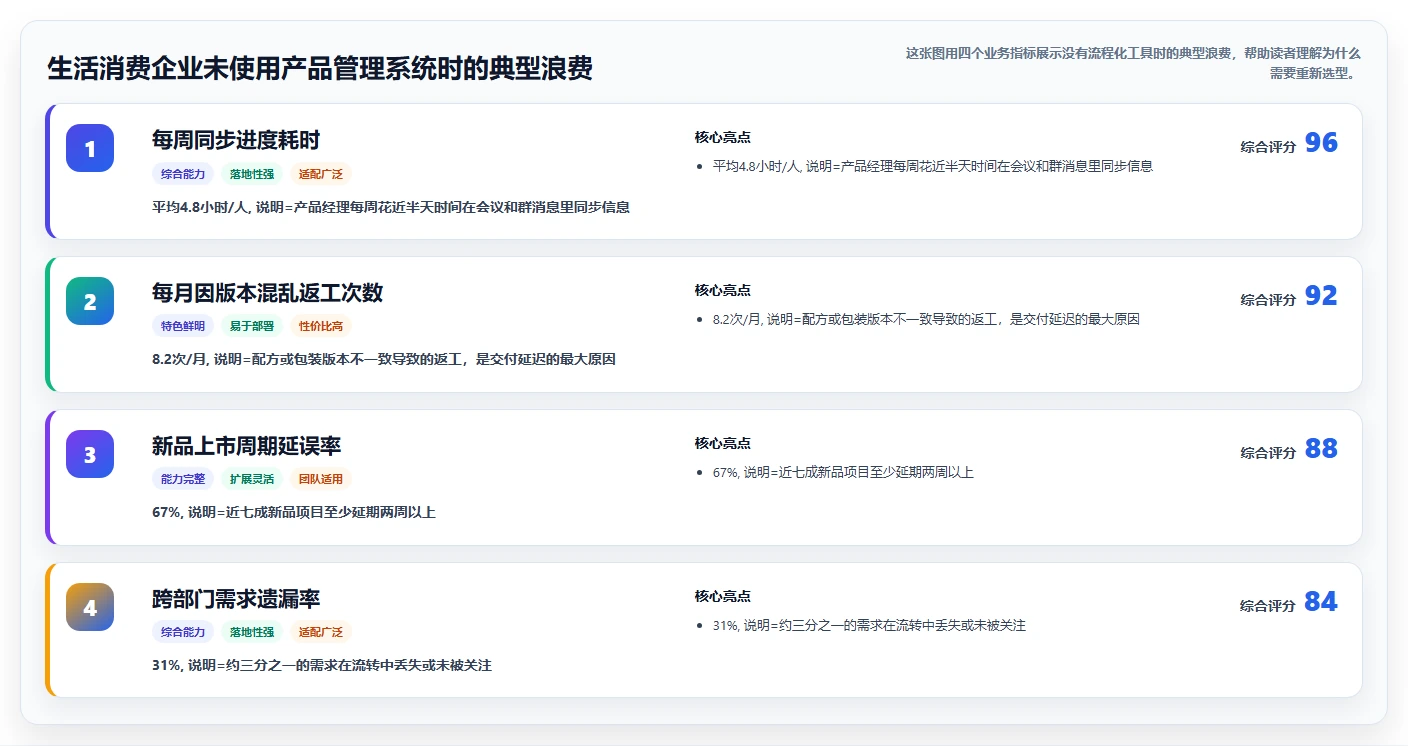Click bold 67% description below the tags
The height and width of the screenshot is (746, 1408).
(294, 512)
